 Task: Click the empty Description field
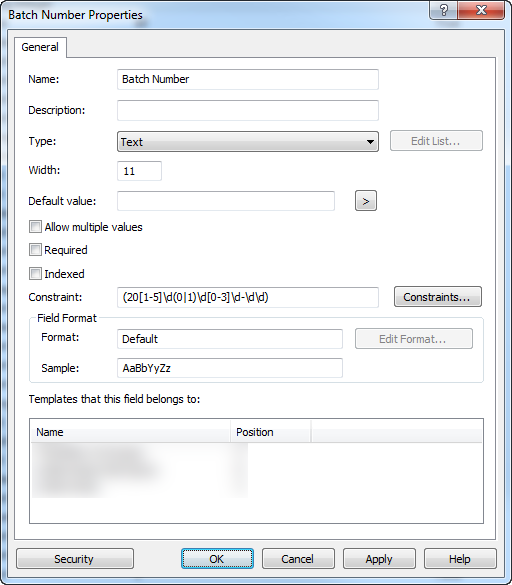point(248,110)
